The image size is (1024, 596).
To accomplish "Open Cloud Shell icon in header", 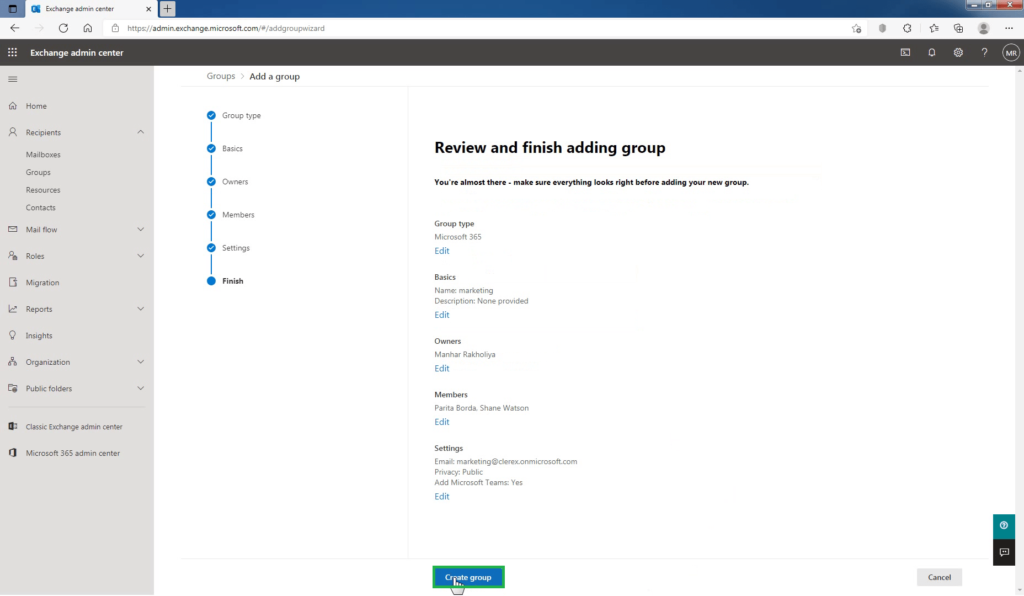I will click(905, 52).
